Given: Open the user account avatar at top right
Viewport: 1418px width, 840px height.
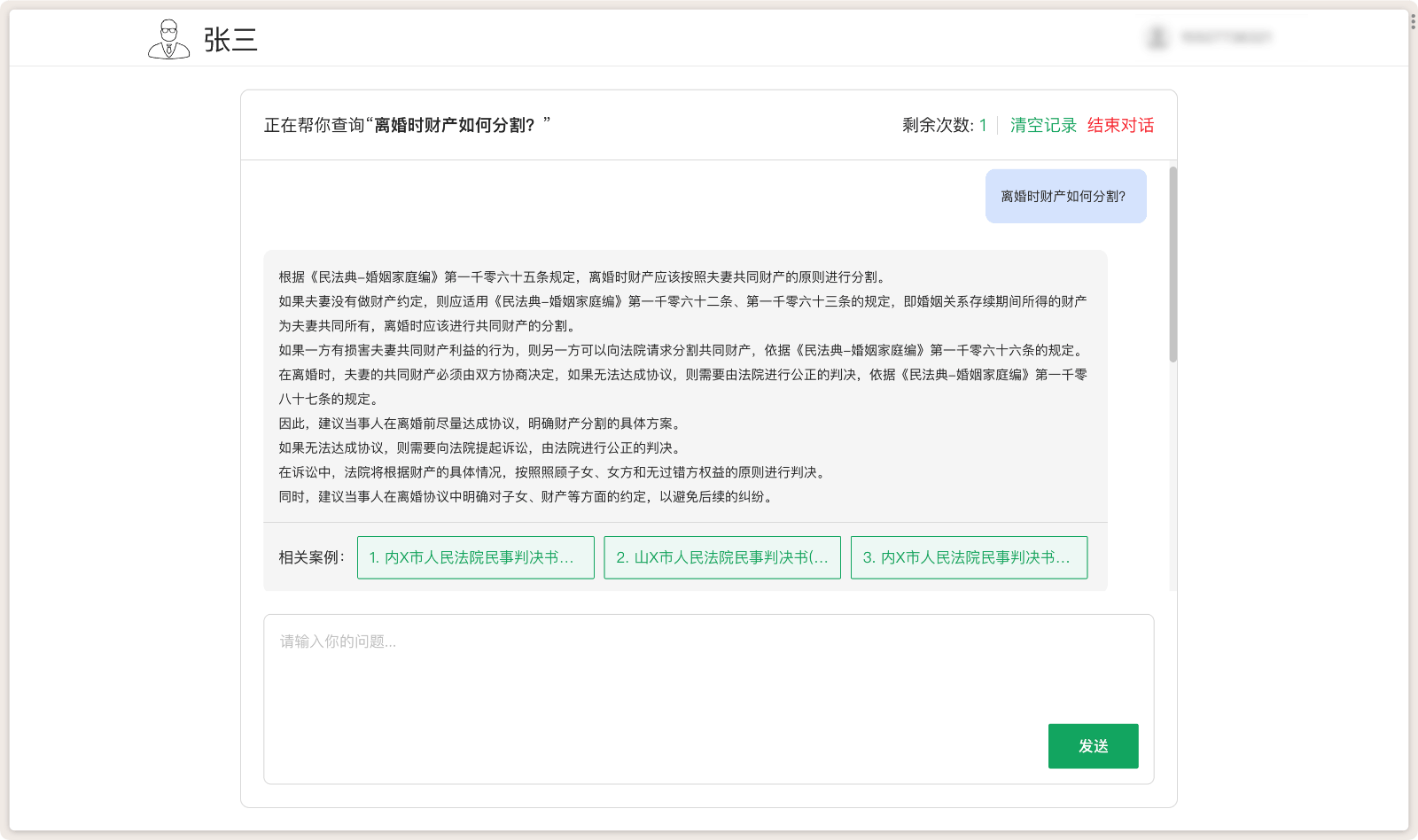Looking at the screenshot, I should [x=1157, y=38].
